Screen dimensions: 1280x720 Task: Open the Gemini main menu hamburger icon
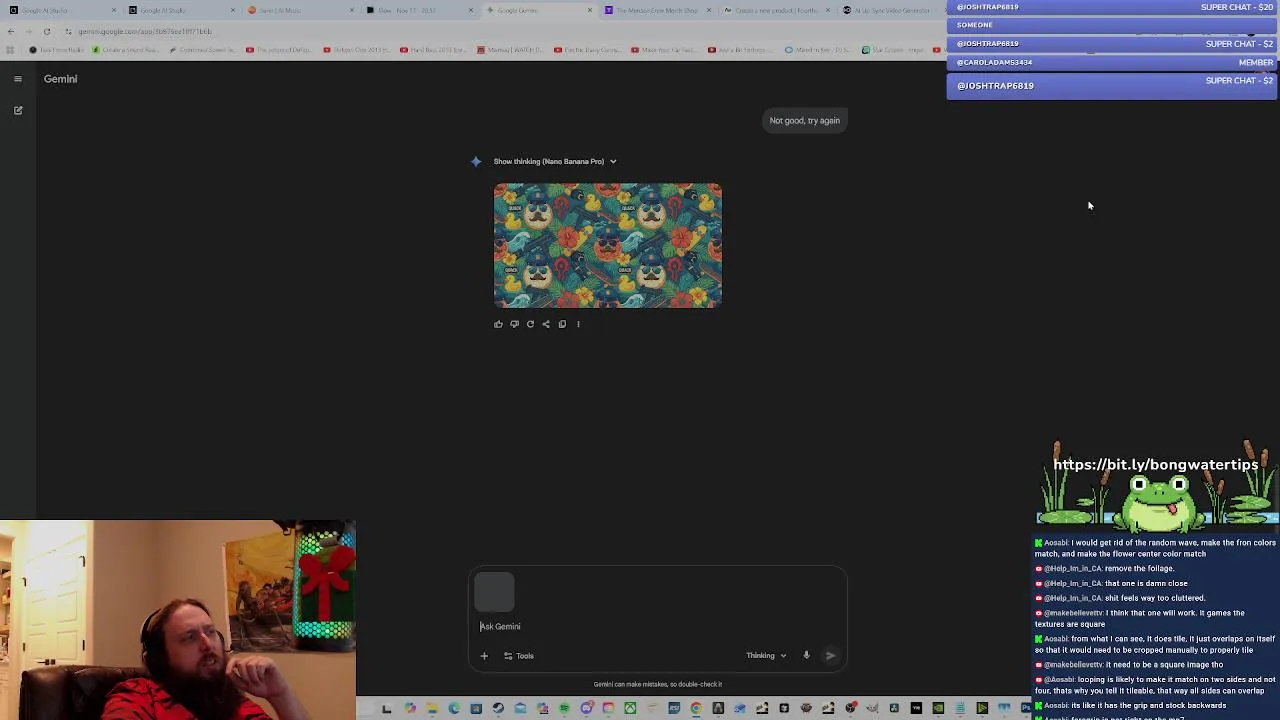(17, 79)
